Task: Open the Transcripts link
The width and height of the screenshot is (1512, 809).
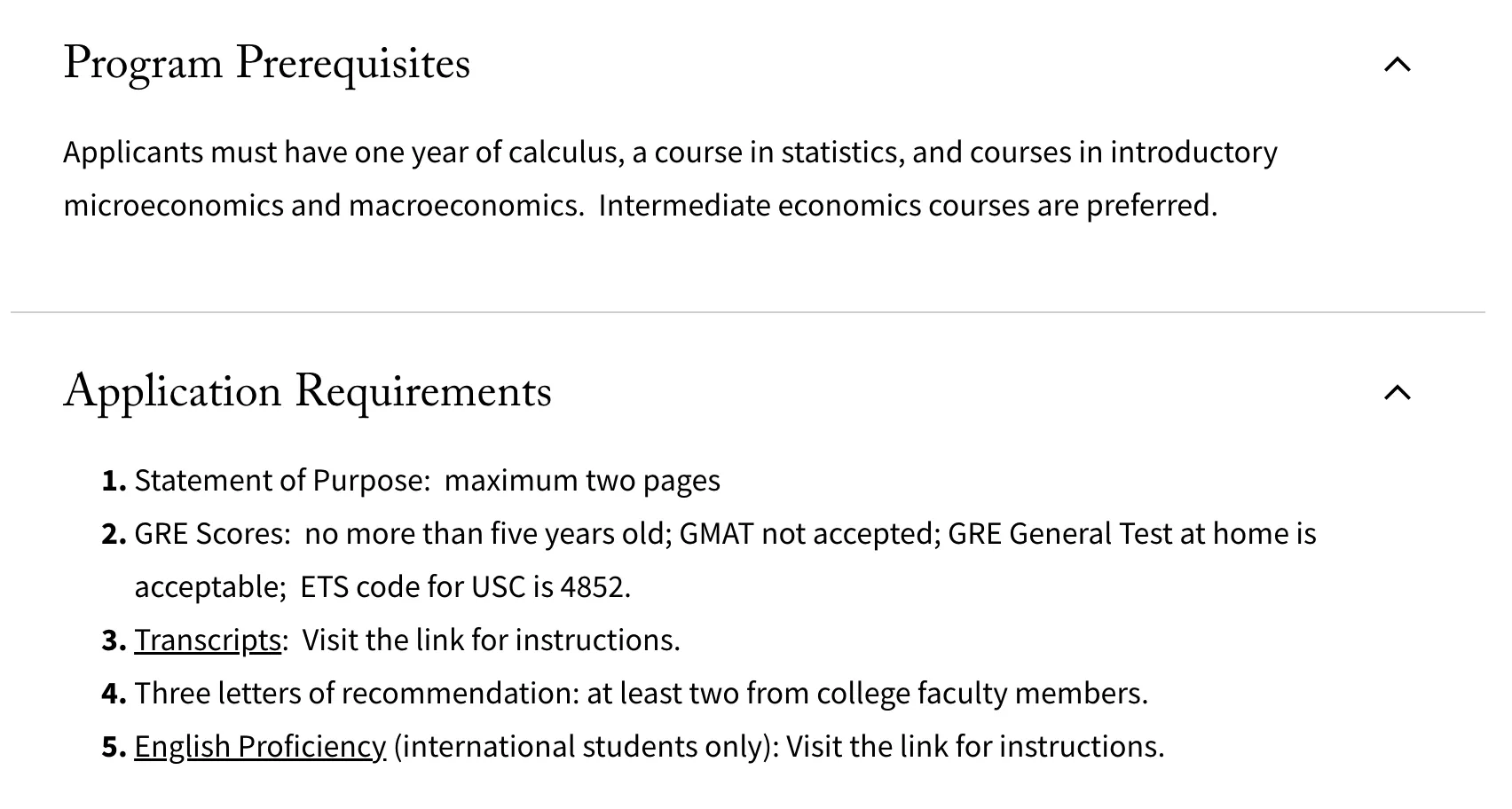Action: click(208, 640)
